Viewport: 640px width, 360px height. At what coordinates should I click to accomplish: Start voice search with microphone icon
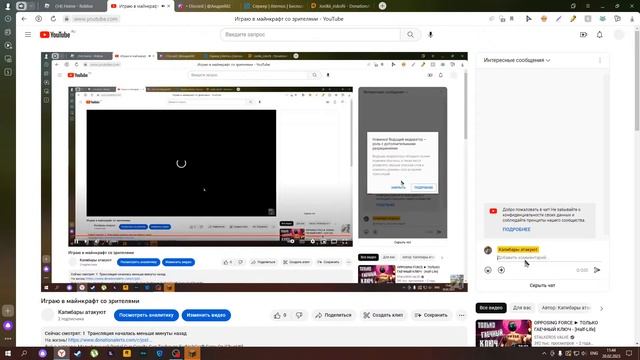click(430, 35)
